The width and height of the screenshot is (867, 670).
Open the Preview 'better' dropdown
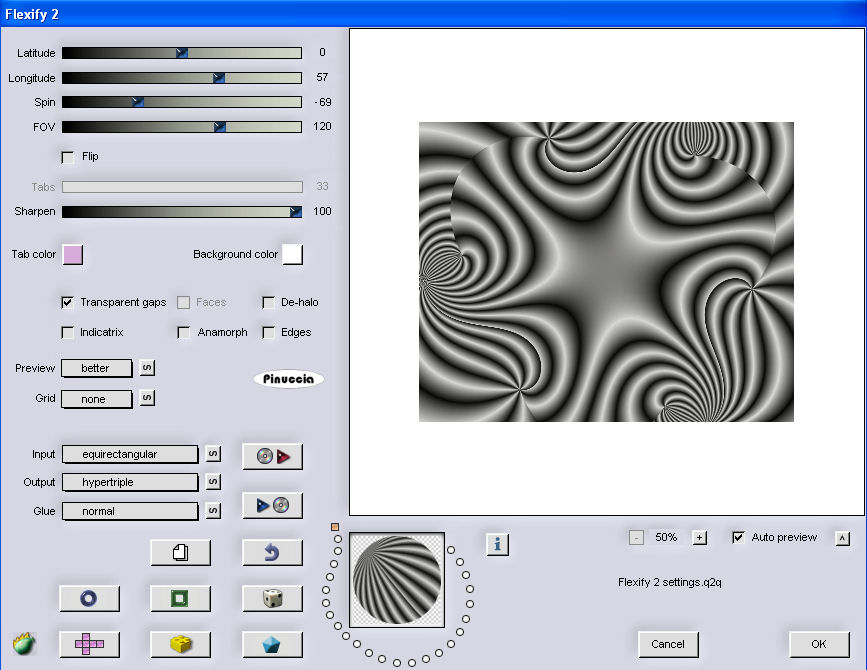[x=97, y=368]
